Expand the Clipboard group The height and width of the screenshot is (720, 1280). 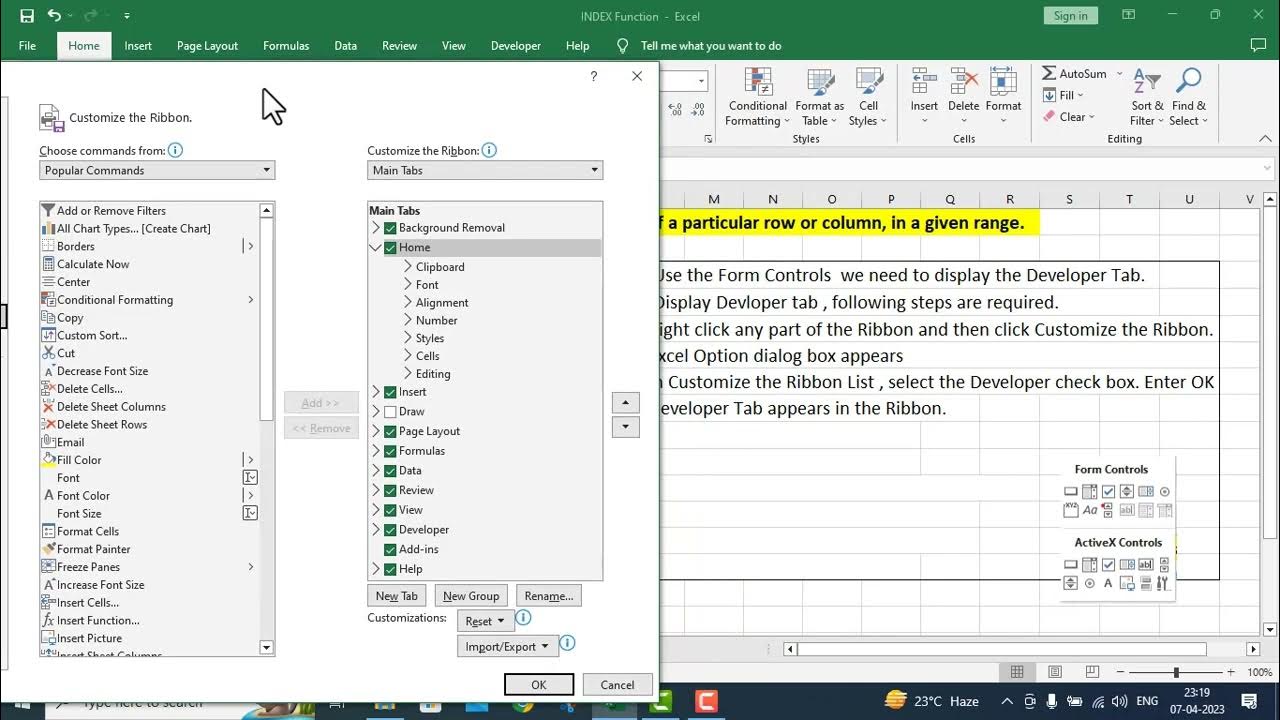[x=408, y=267]
